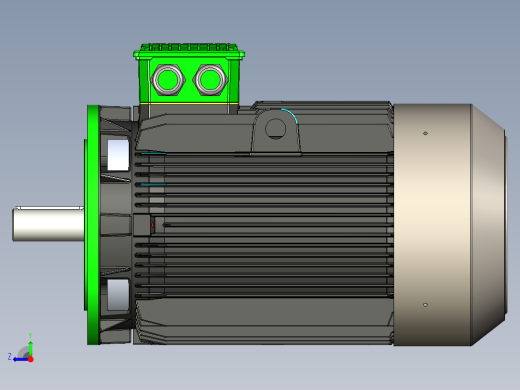Image resolution: width=520 pixels, height=390 pixels.
Task: Pick the lower screw on the fan cover
Action: (x=425, y=305)
